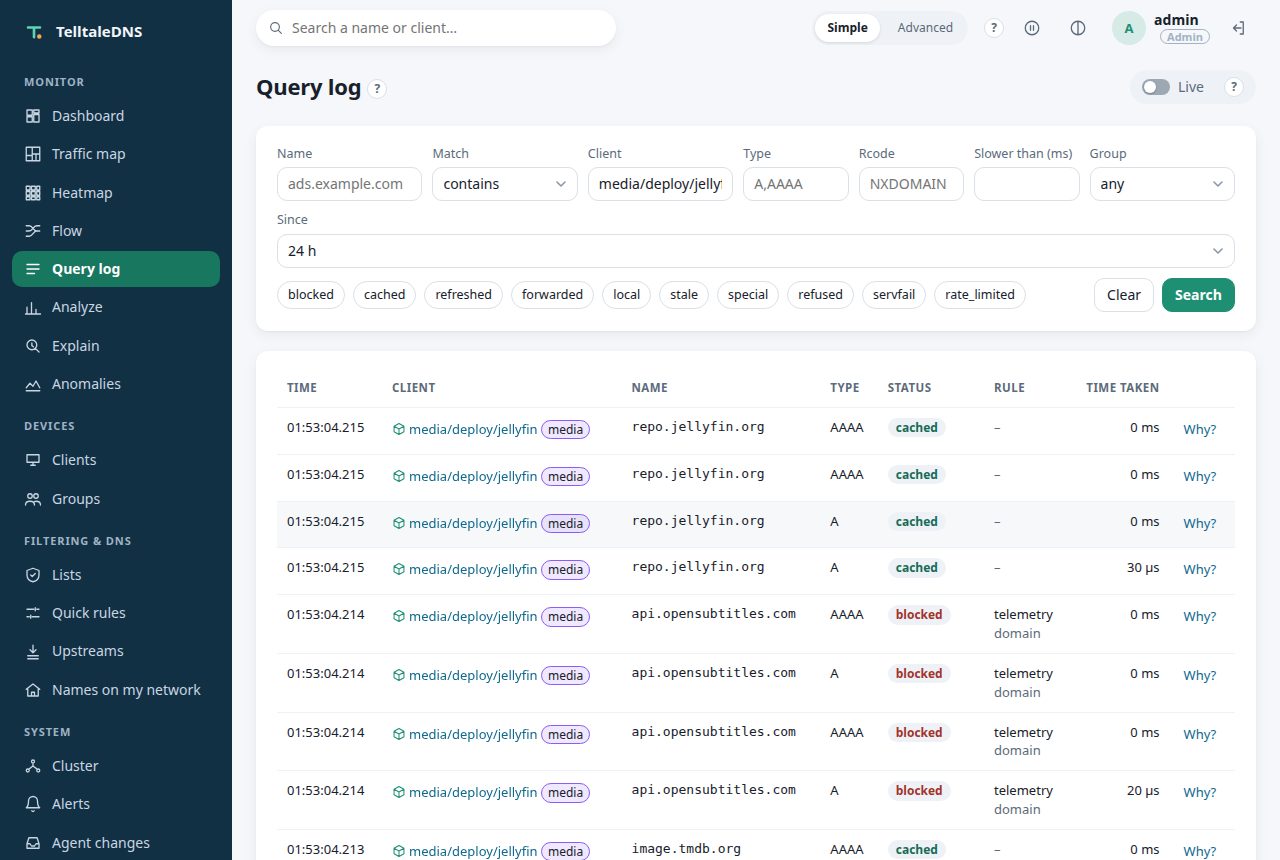Open the Flow view

tap(116, 231)
